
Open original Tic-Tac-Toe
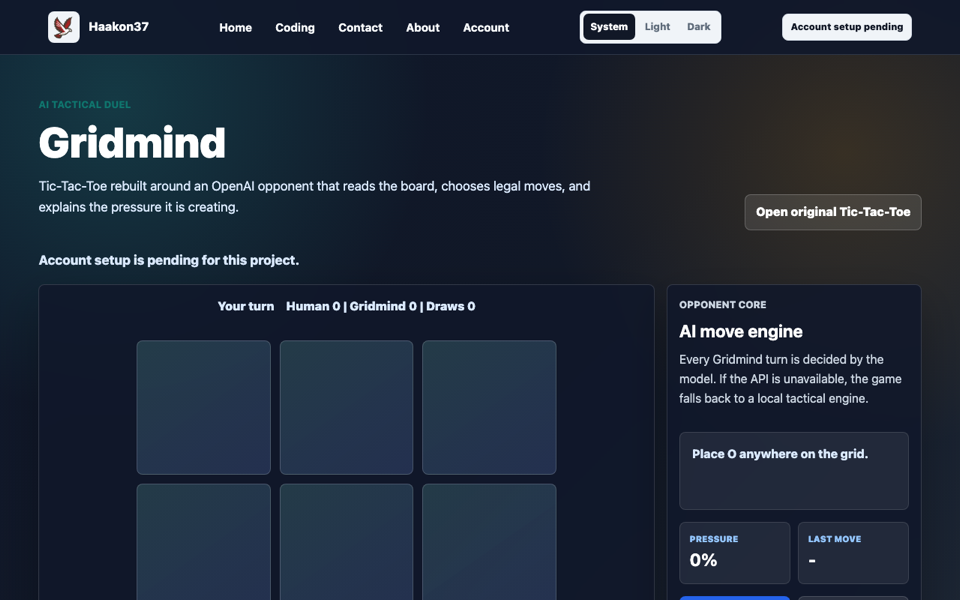pyautogui.click(x=833, y=212)
